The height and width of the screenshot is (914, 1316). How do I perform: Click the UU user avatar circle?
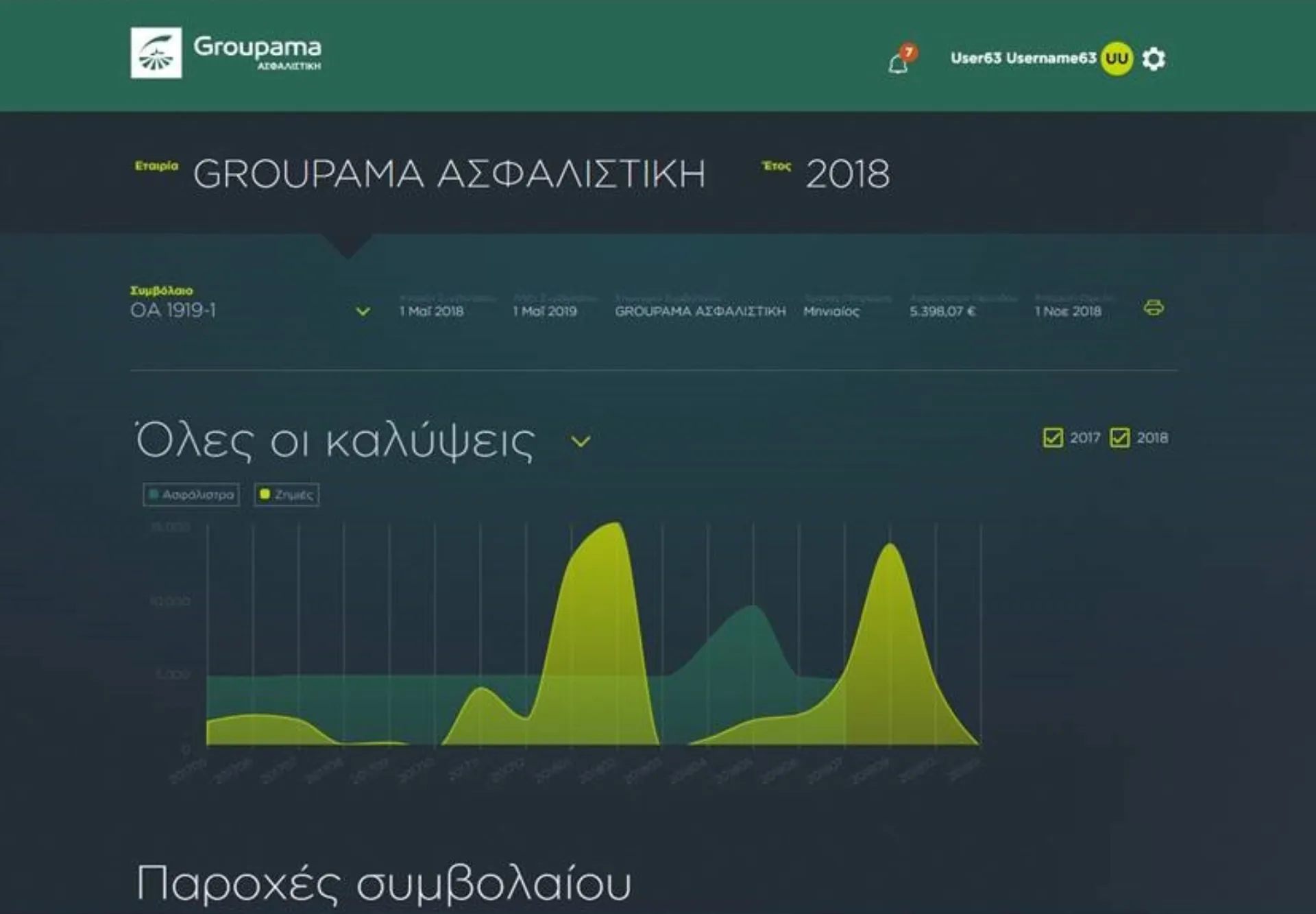(1117, 59)
